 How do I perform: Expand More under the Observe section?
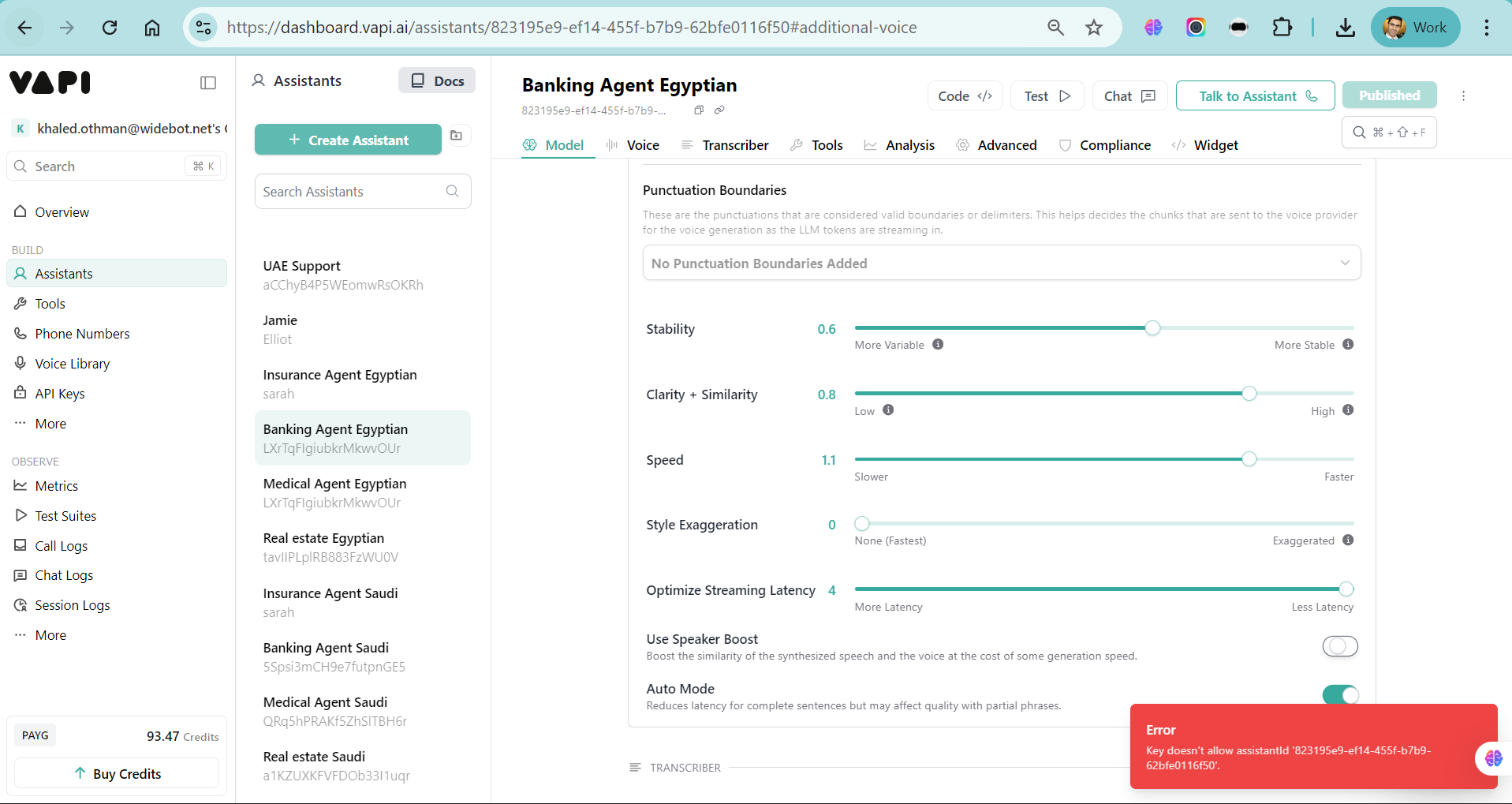click(x=50, y=635)
